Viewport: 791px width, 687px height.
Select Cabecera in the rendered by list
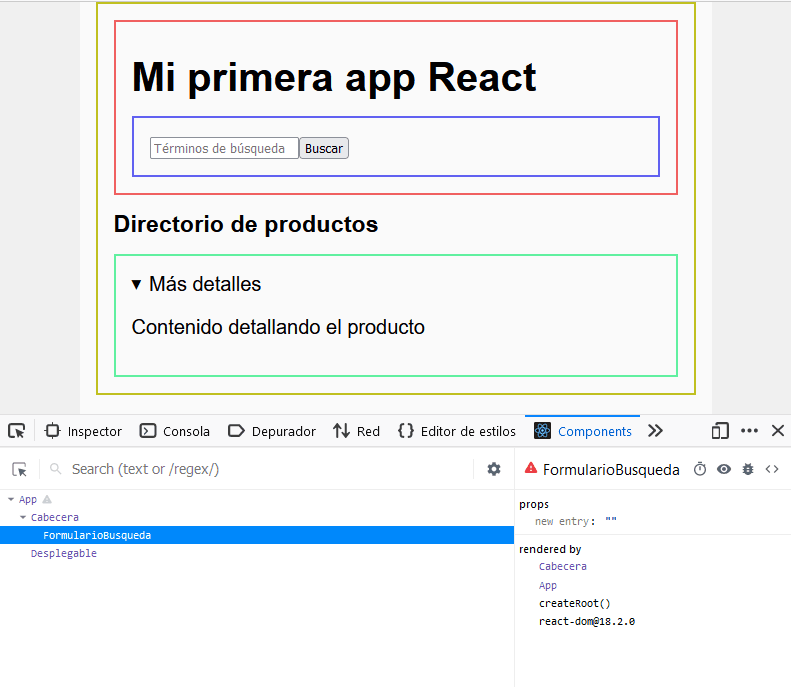(x=562, y=566)
